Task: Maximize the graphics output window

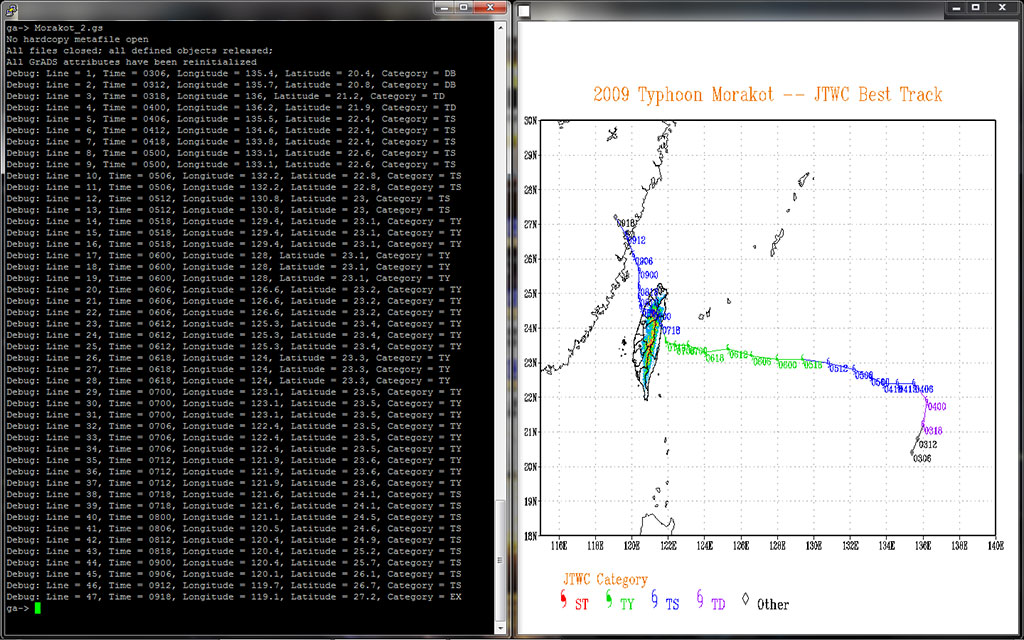Action: click(976, 8)
